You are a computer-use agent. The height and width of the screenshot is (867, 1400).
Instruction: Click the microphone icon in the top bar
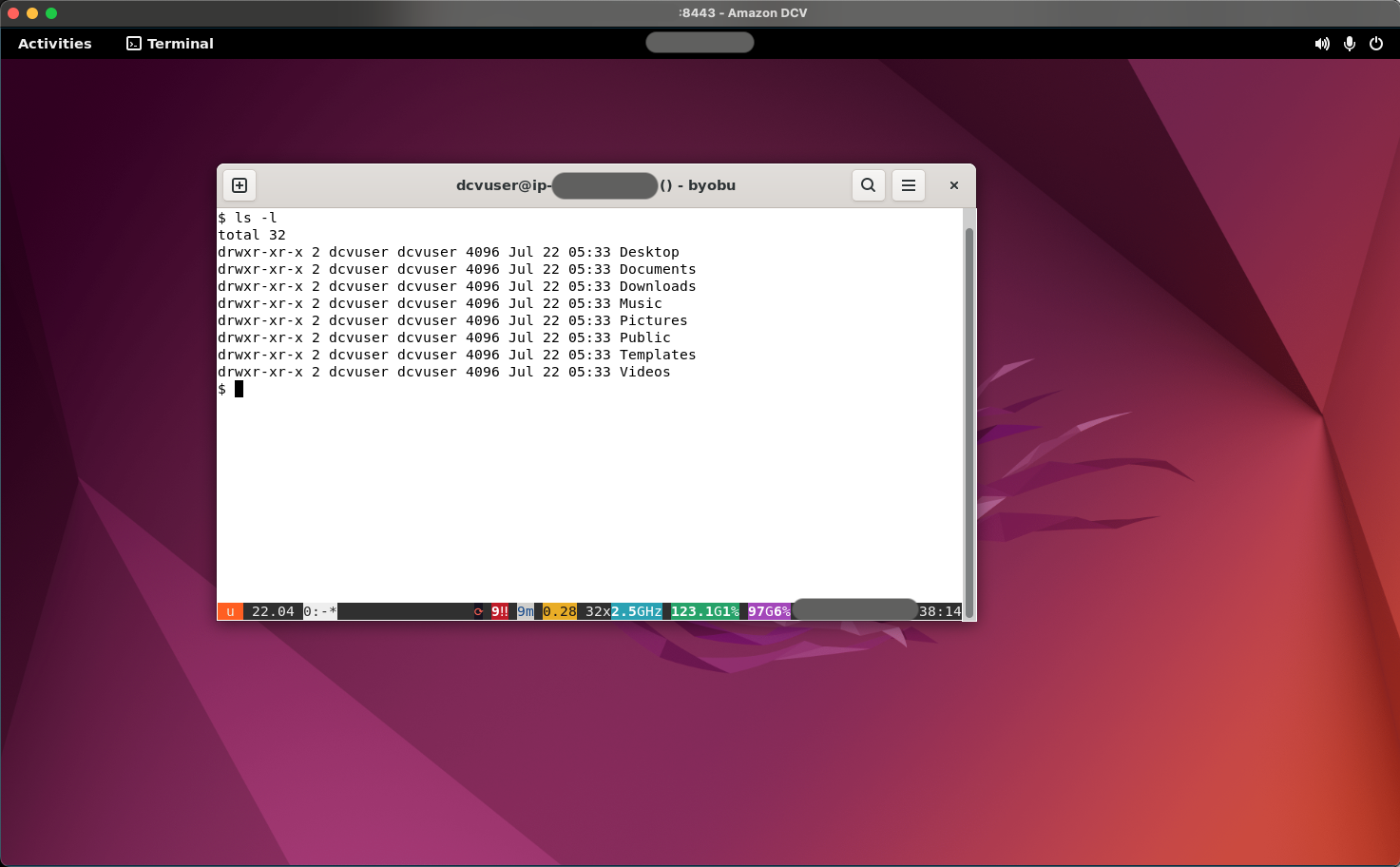click(1350, 44)
